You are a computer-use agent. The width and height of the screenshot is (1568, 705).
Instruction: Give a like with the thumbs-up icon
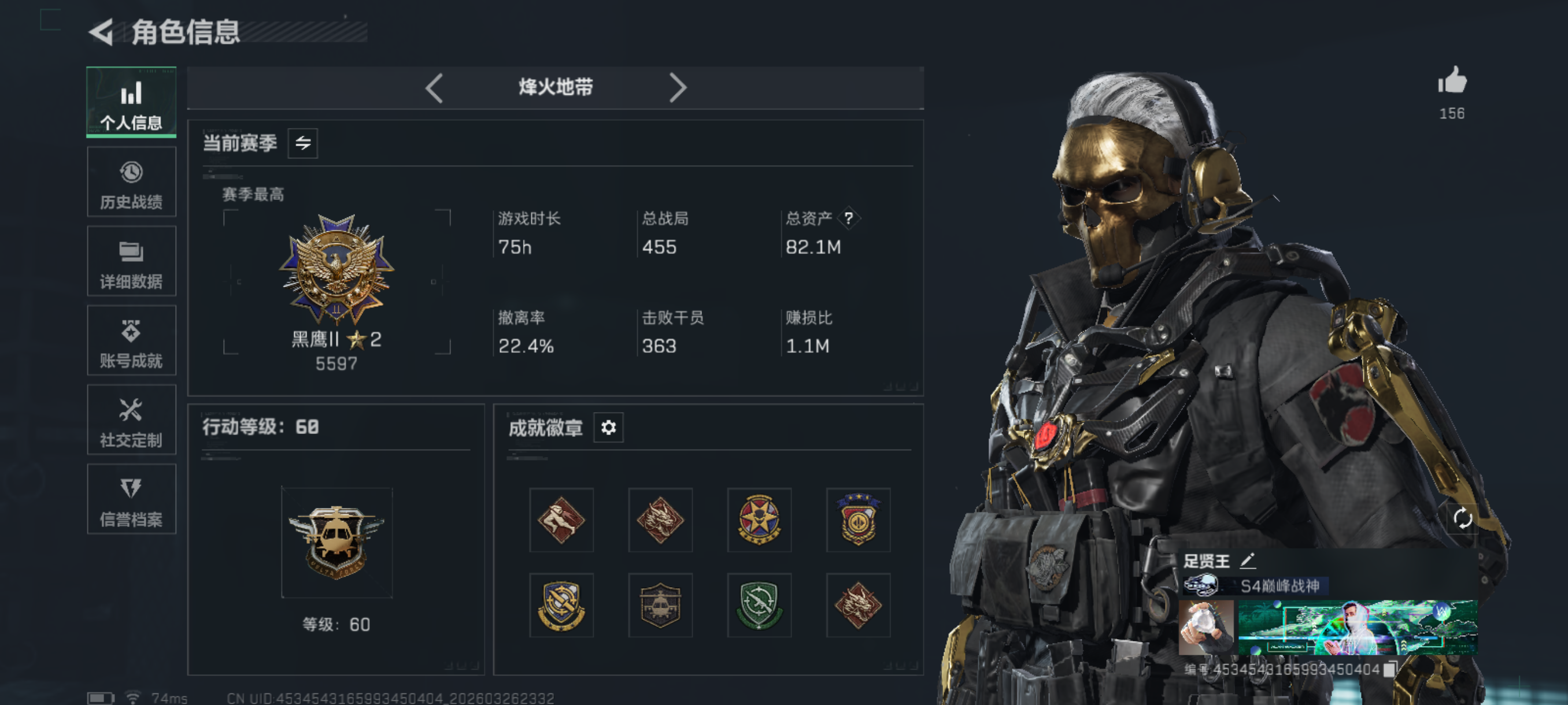[1452, 81]
